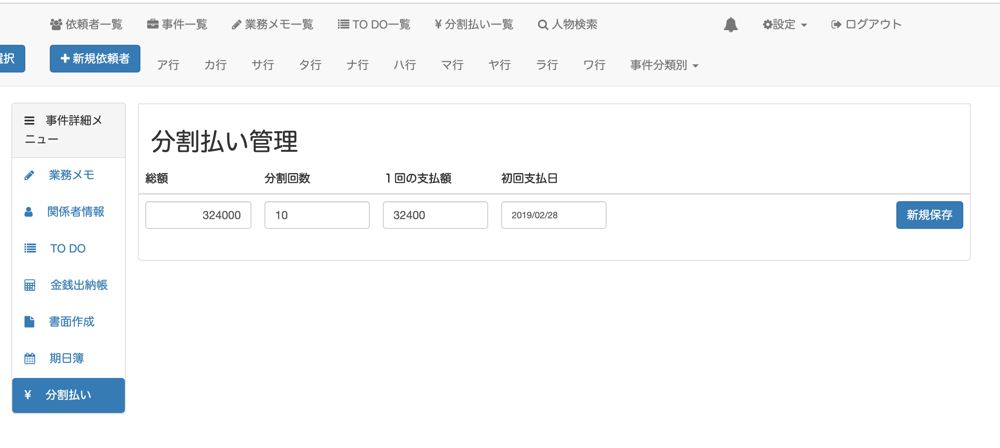Go to 事件一覧 in top navigation
1000x448 pixels.
coord(177,25)
